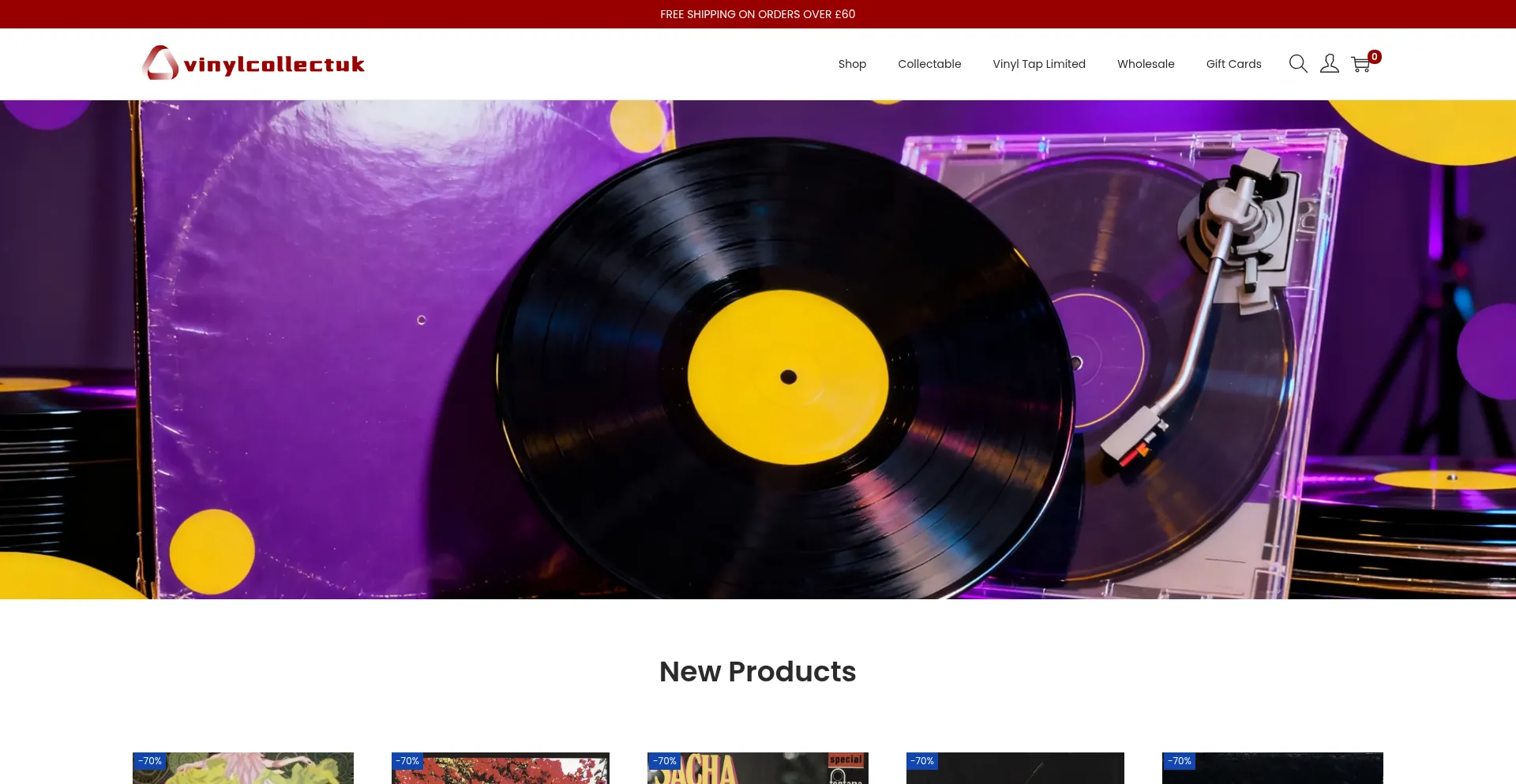Click the vinylcollectuk logo
Screen dimensions: 1516x784
click(253, 63)
